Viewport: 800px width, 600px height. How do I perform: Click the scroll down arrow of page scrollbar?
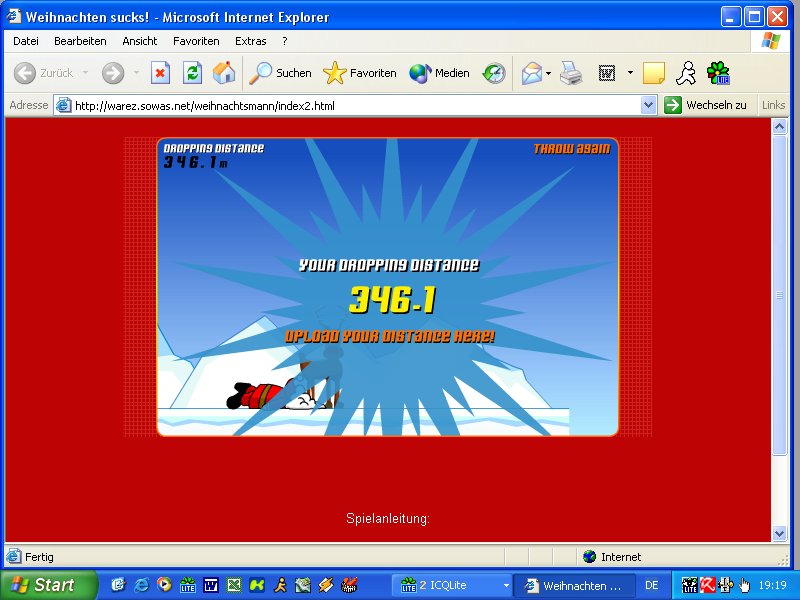779,534
